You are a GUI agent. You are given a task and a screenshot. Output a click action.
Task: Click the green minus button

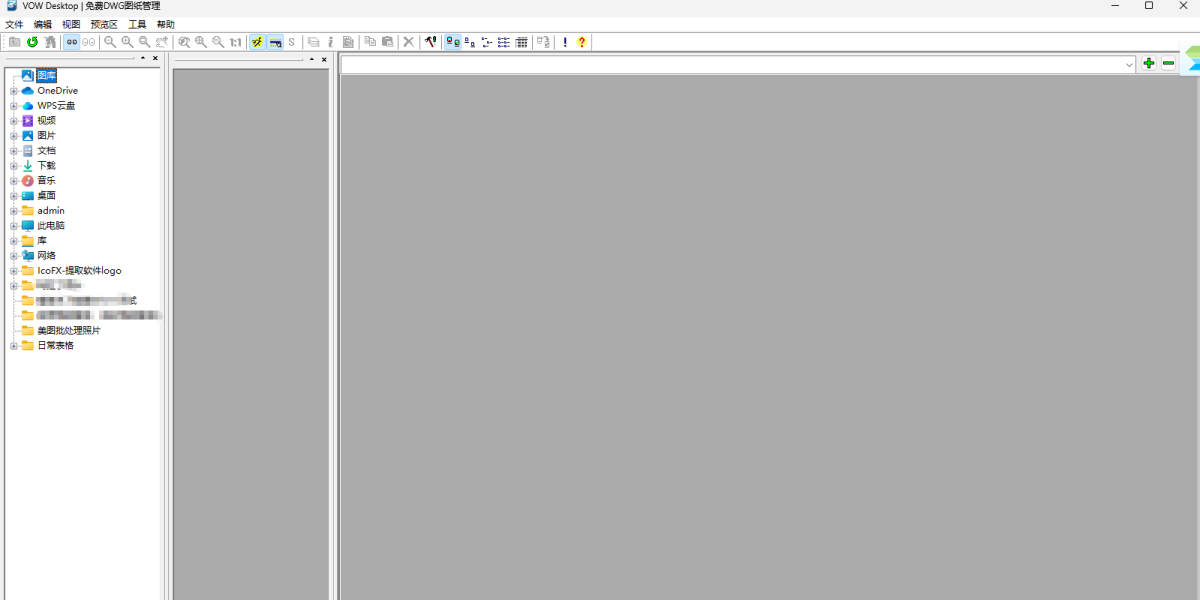pyautogui.click(x=1168, y=64)
